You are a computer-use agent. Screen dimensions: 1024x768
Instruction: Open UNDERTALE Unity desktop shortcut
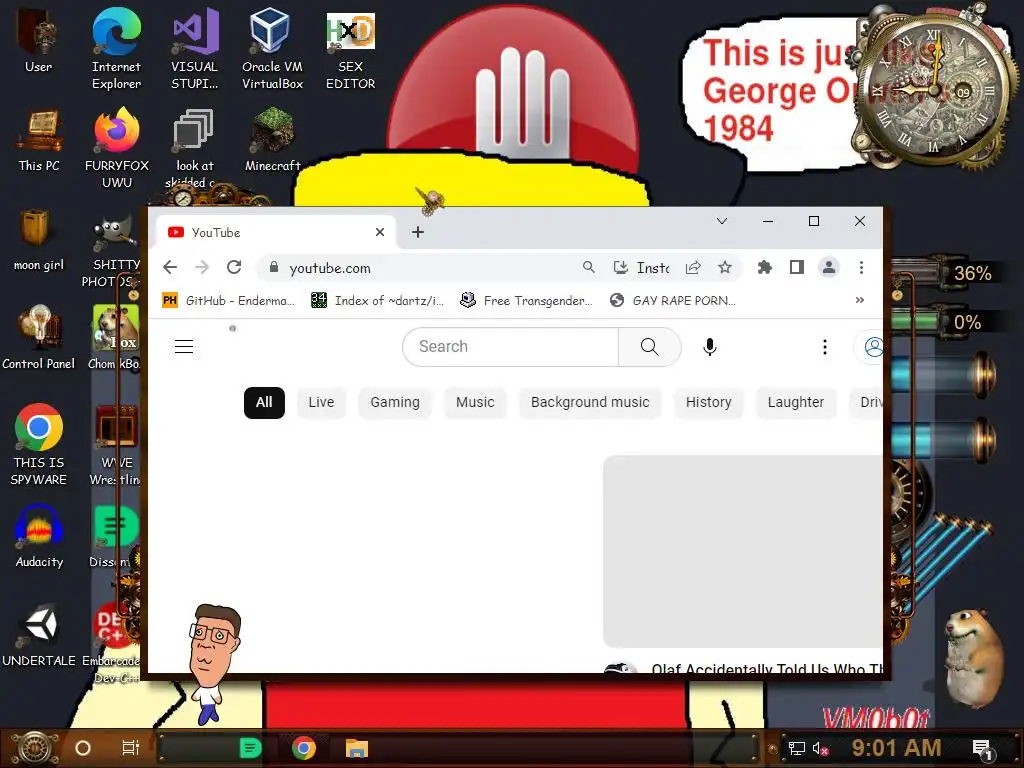click(x=39, y=636)
